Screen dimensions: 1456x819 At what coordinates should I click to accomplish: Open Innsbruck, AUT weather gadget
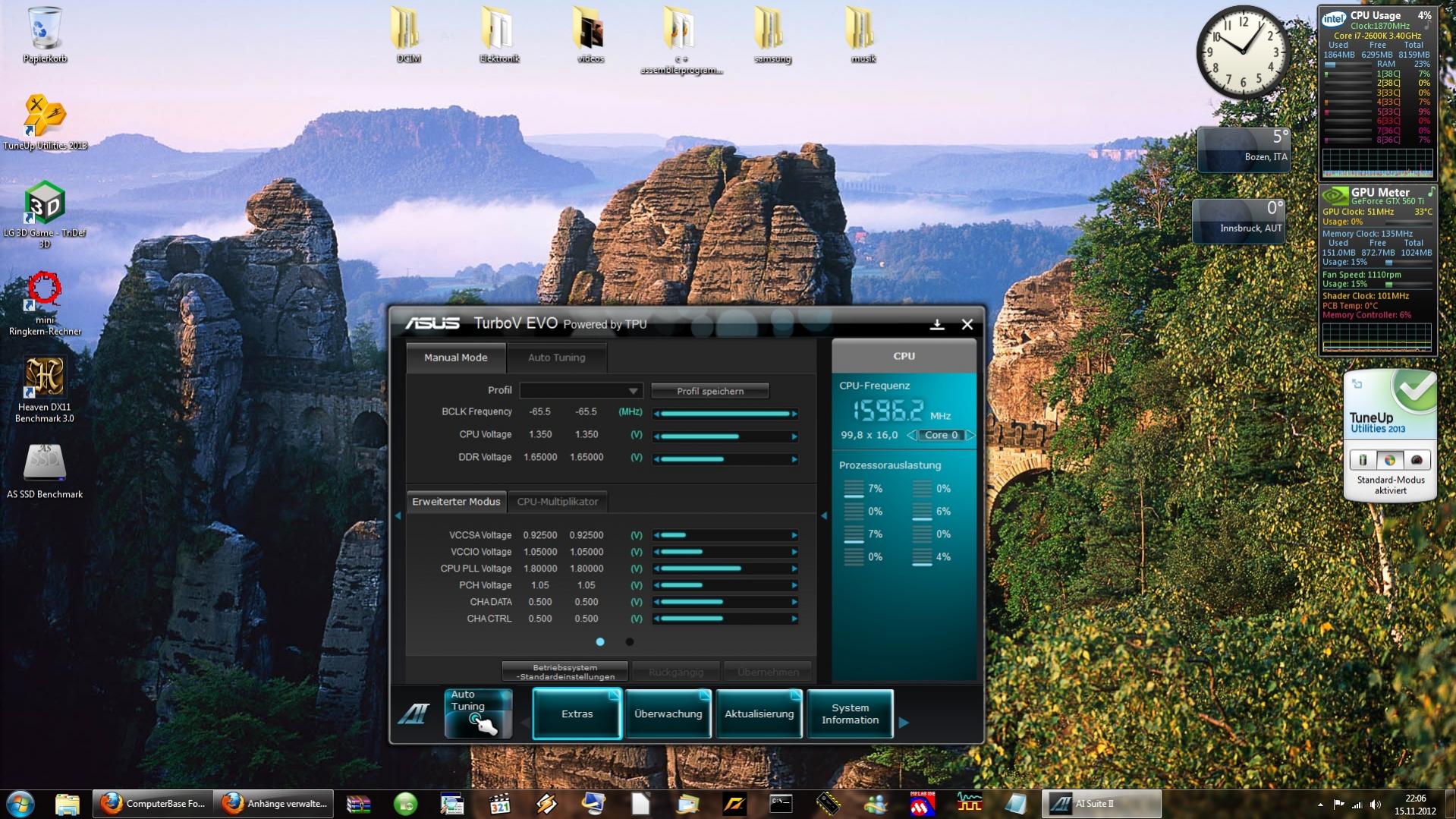coord(1239,221)
